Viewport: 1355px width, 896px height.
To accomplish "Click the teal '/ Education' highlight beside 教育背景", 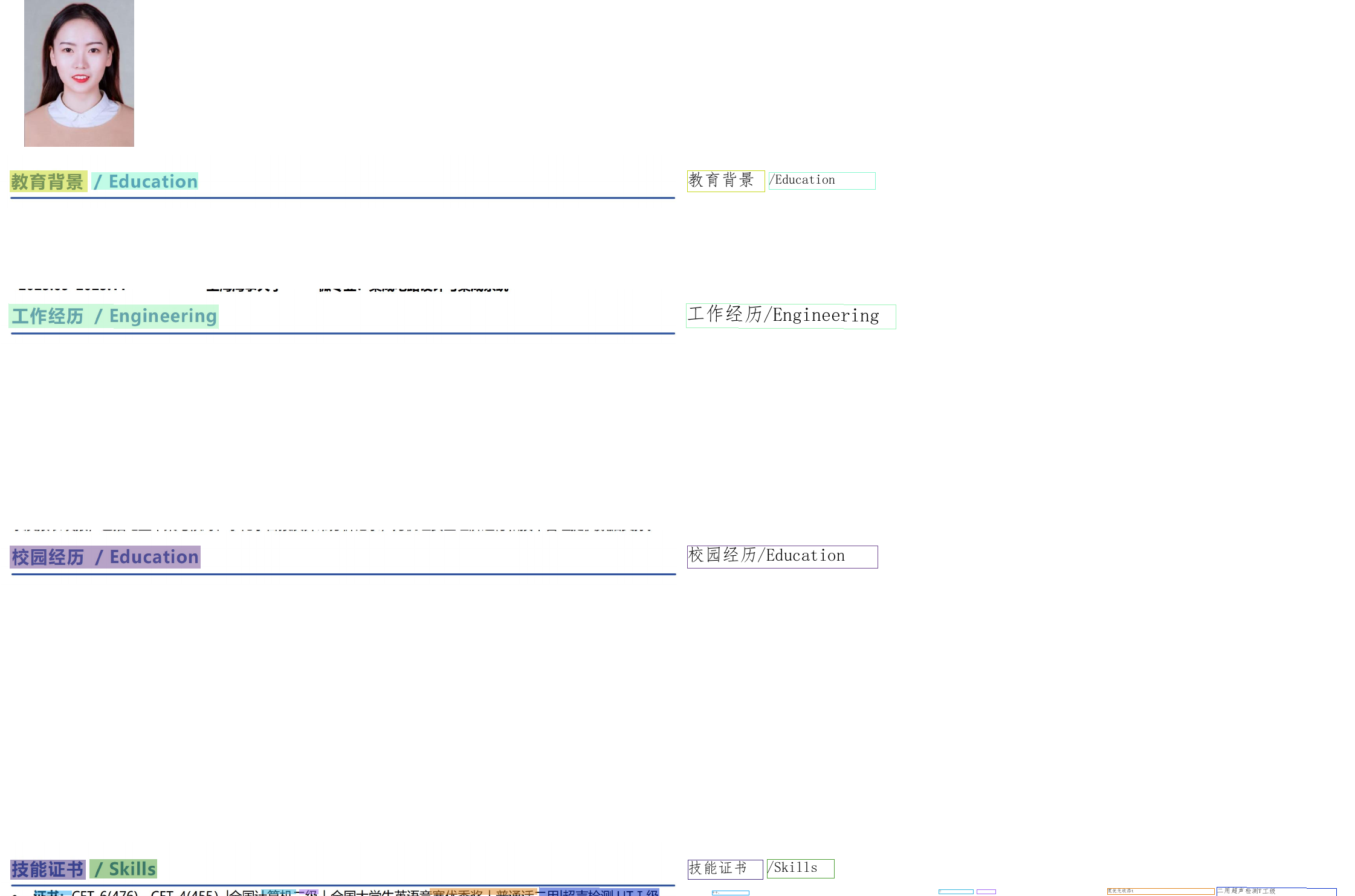I will (145, 181).
